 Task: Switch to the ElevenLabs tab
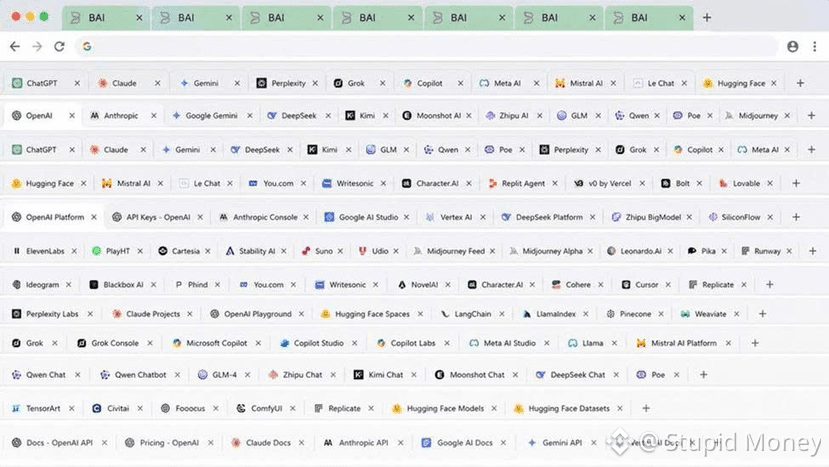pos(44,251)
